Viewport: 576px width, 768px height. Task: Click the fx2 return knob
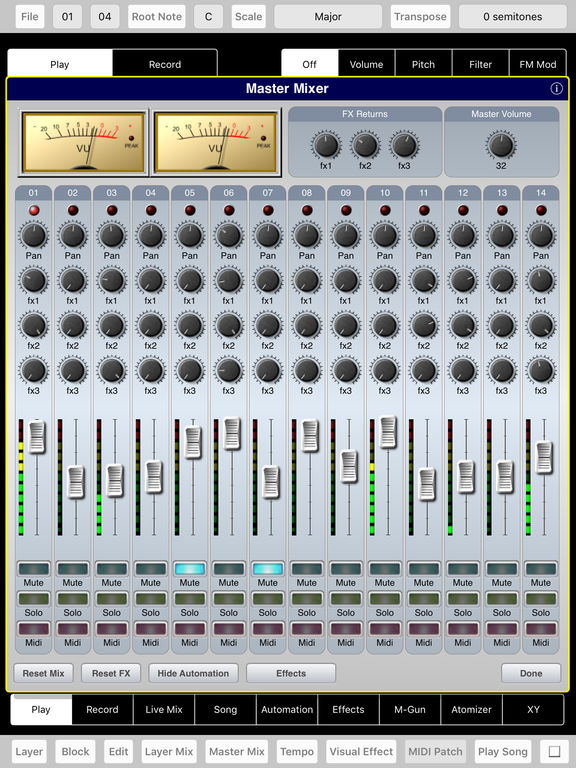point(365,145)
